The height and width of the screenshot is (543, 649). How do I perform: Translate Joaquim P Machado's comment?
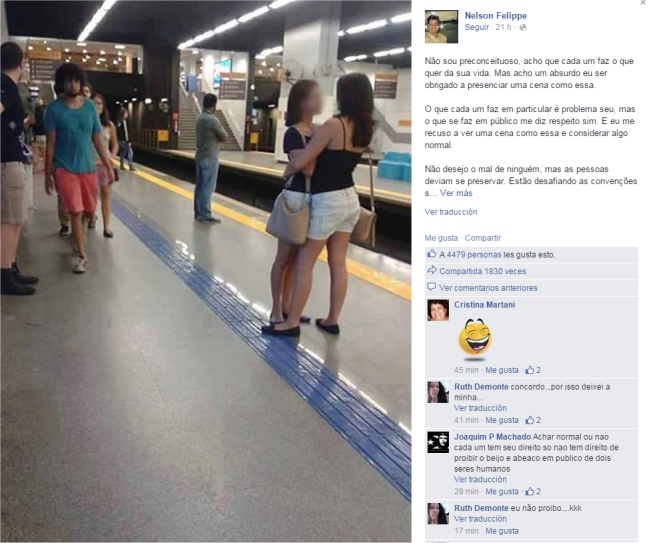tap(480, 479)
